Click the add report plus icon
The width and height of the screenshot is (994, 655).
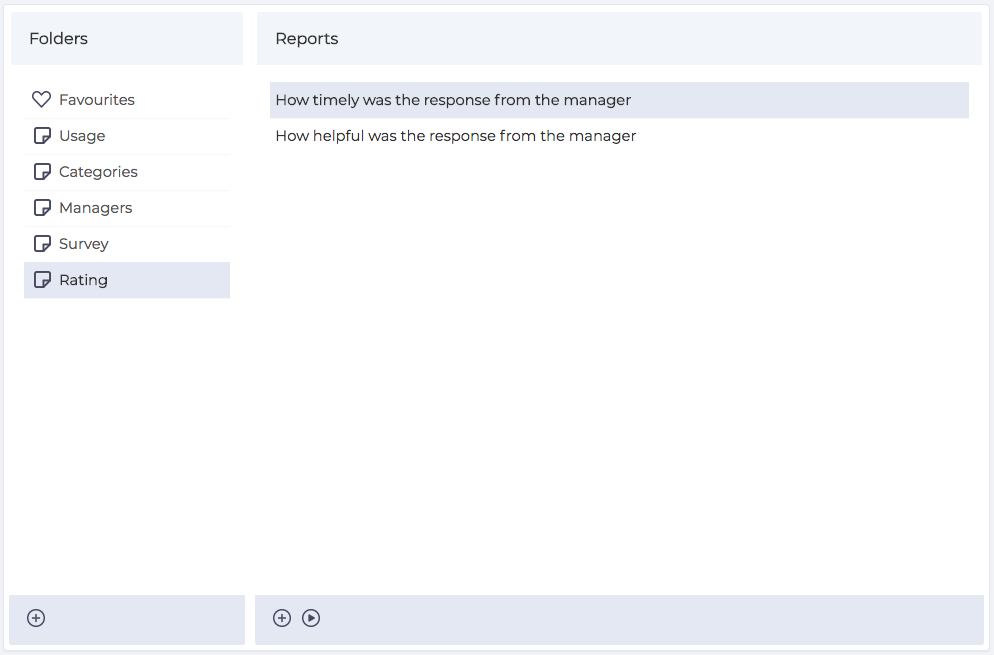[282, 618]
